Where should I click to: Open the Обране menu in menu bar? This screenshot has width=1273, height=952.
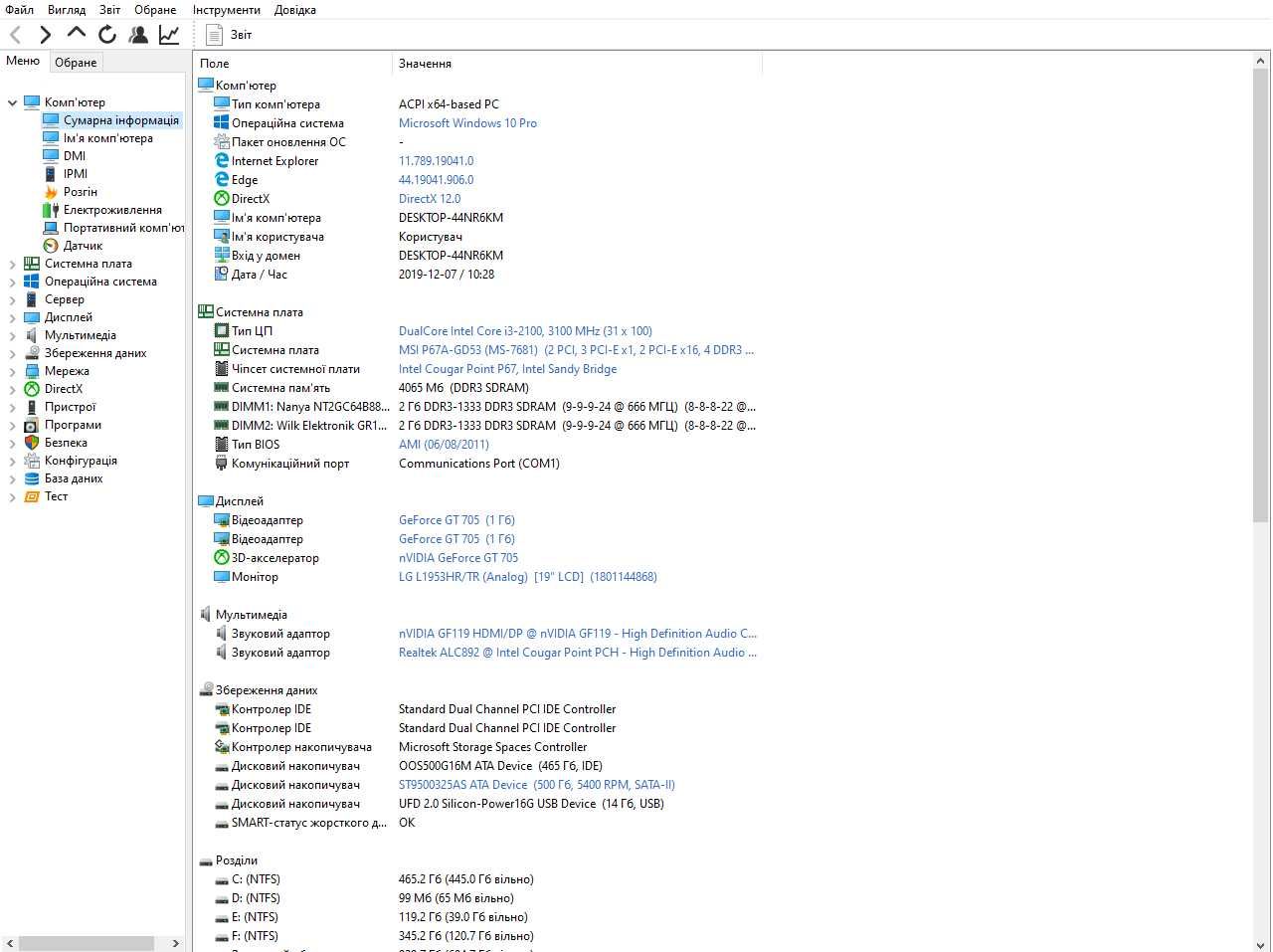(x=155, y=9)
